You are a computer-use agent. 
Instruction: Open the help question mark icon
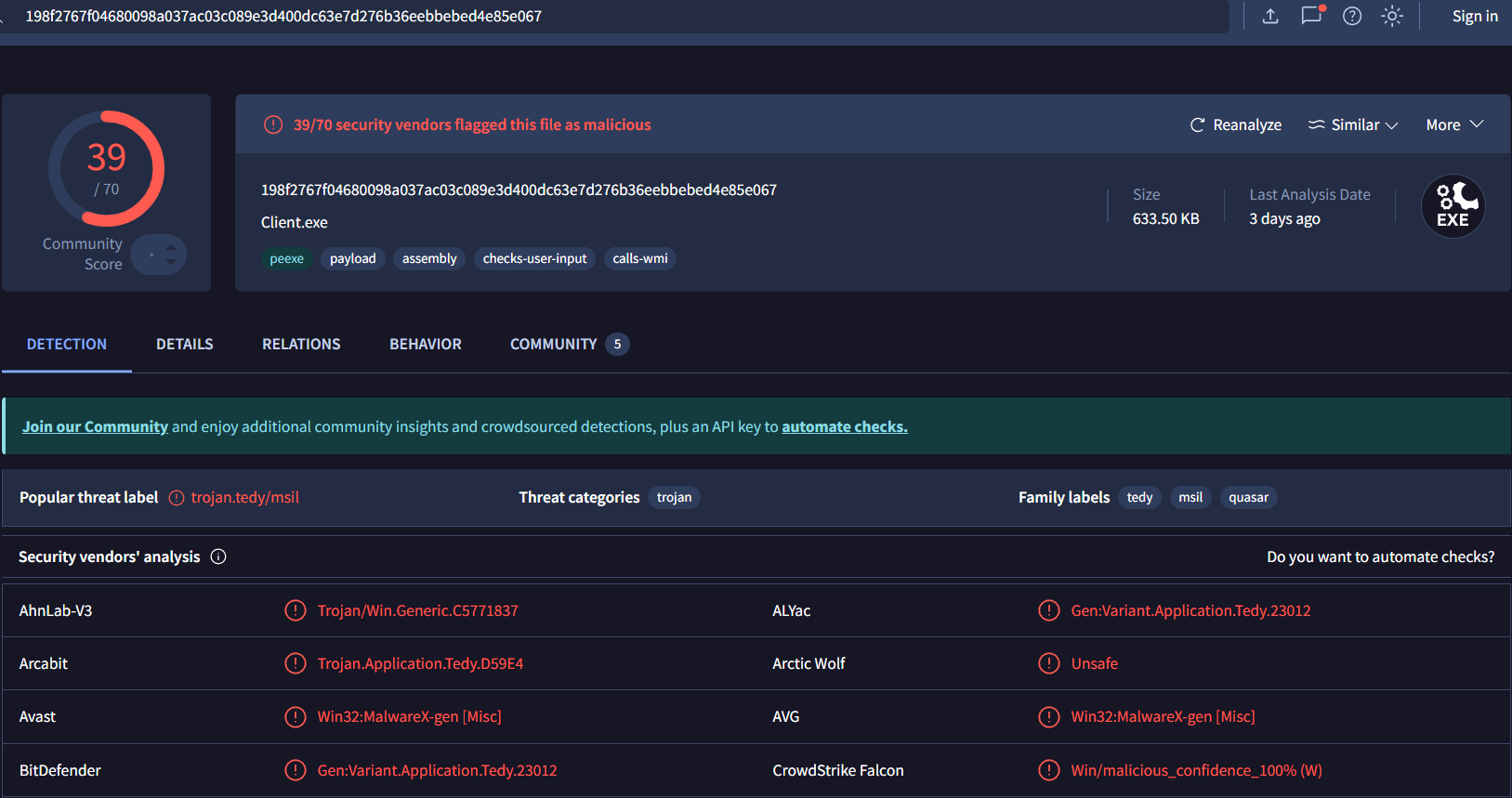[1352, 16]
